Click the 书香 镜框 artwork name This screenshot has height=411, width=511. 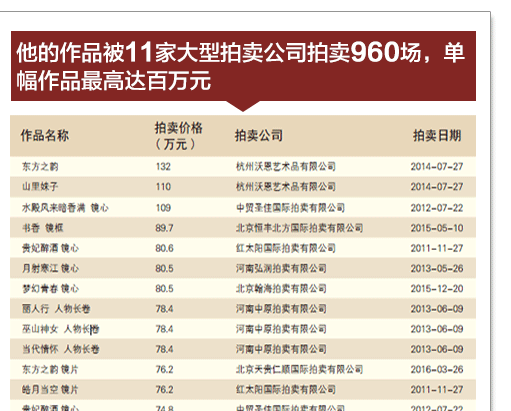43,228
